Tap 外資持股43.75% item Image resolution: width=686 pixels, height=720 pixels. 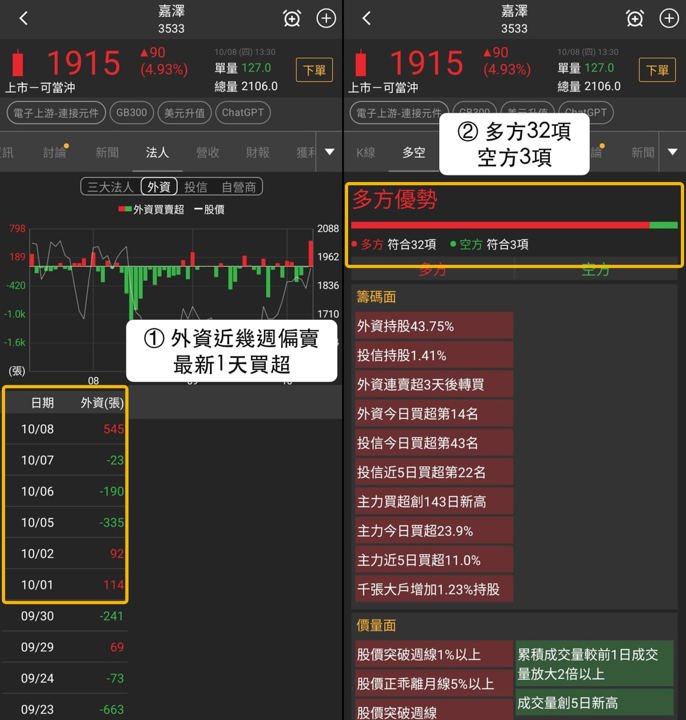tap(434, 326)
